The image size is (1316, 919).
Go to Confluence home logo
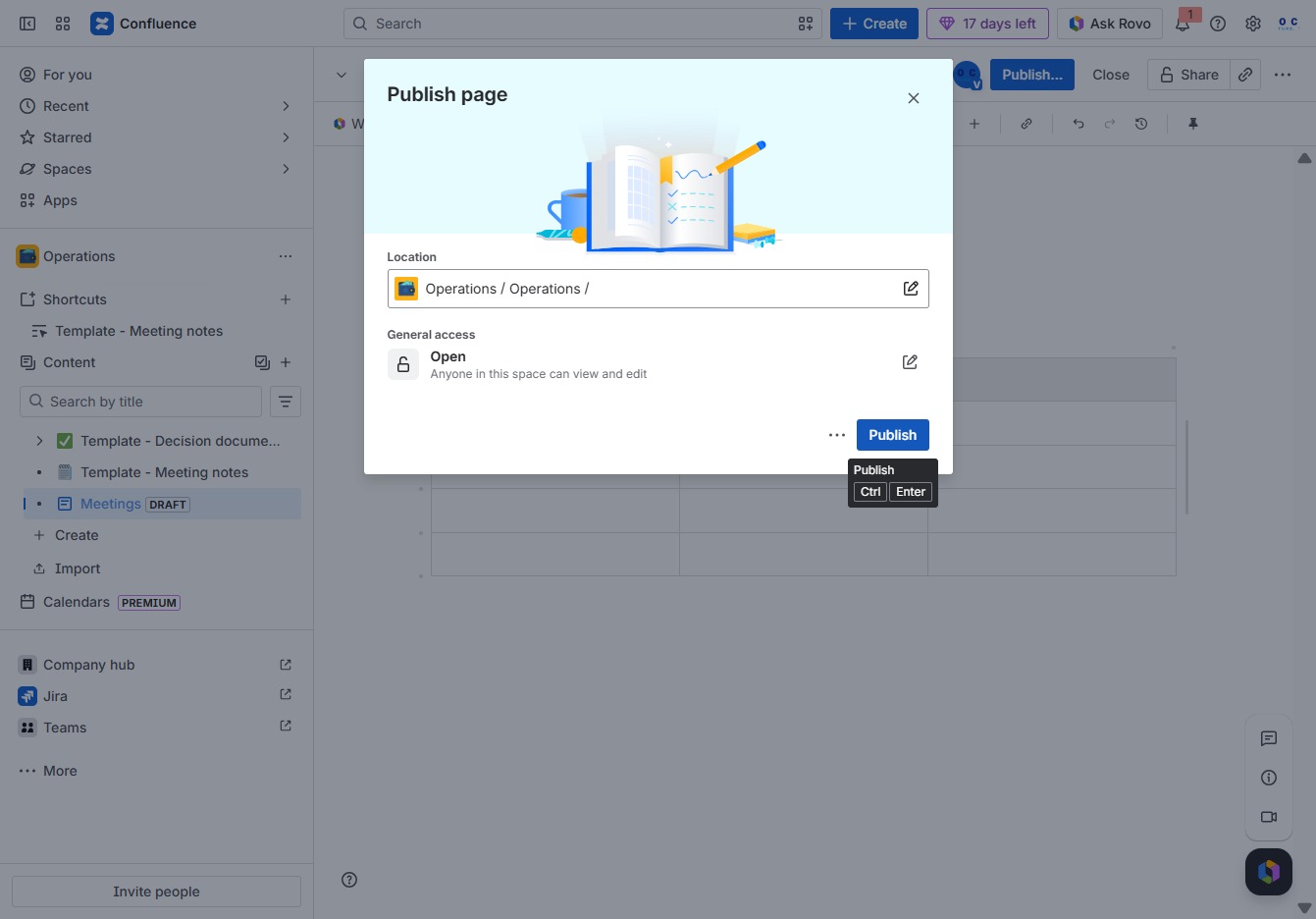143,24
